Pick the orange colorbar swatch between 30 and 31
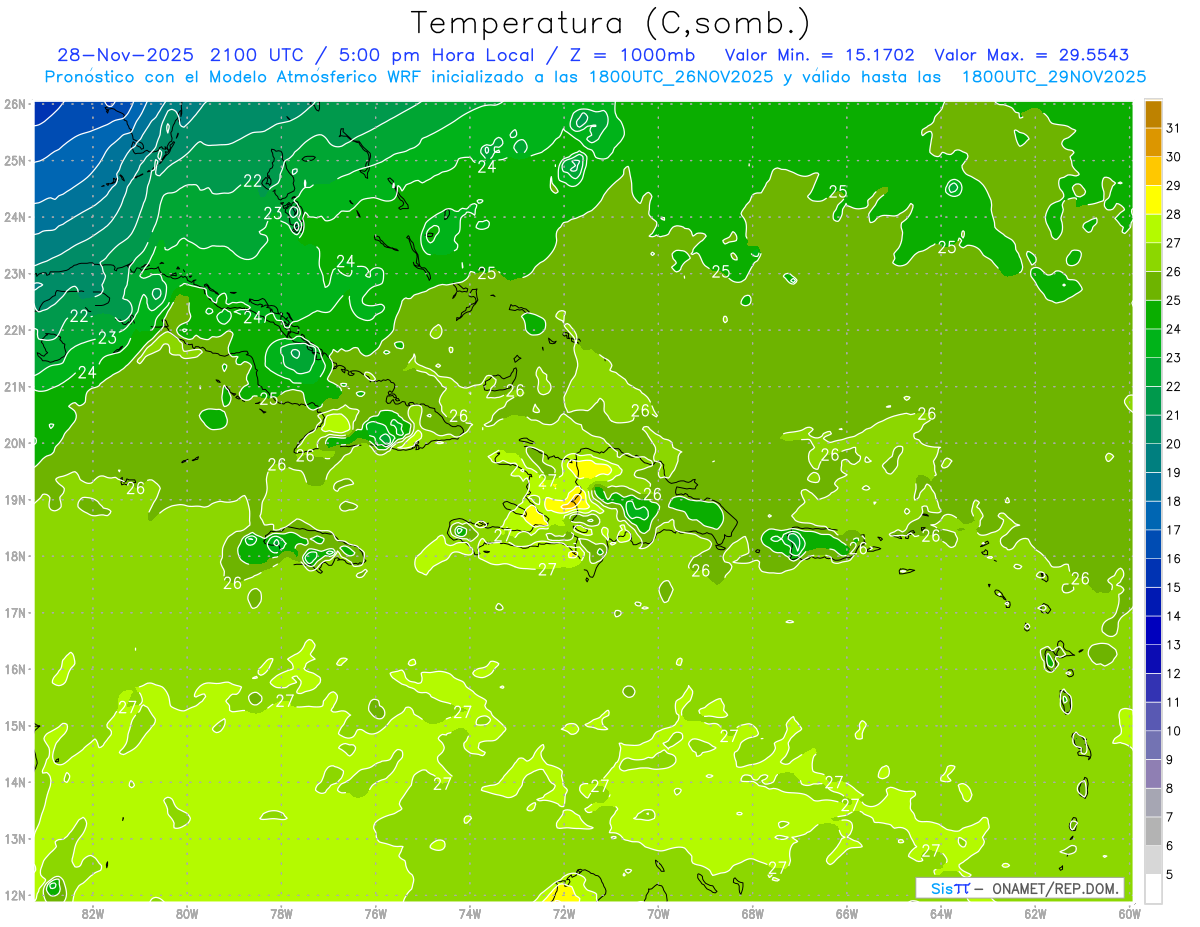The image size is (1200, 927). tap(1153, 142)
